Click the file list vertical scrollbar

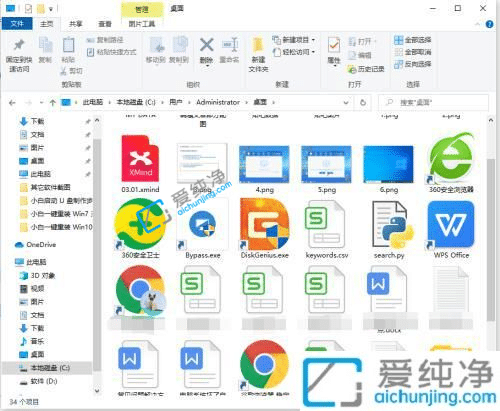[x=491, y=240]
